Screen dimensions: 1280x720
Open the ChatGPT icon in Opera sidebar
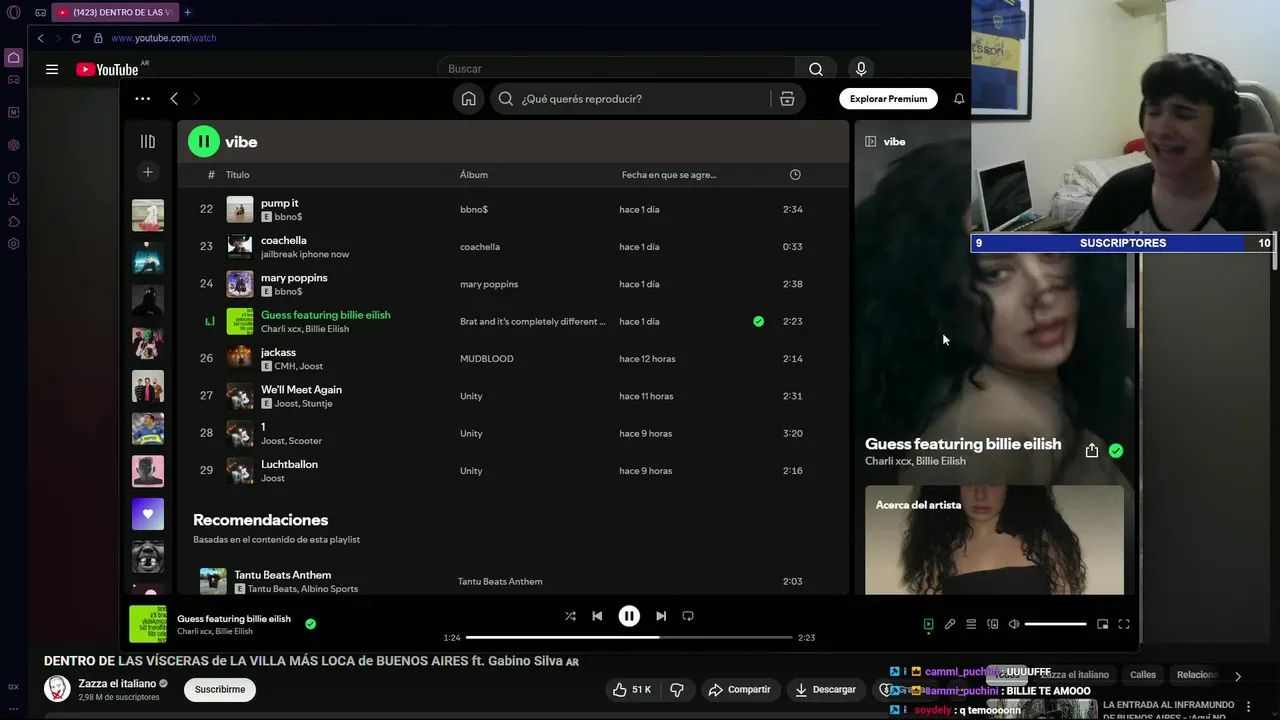[14, 145]
